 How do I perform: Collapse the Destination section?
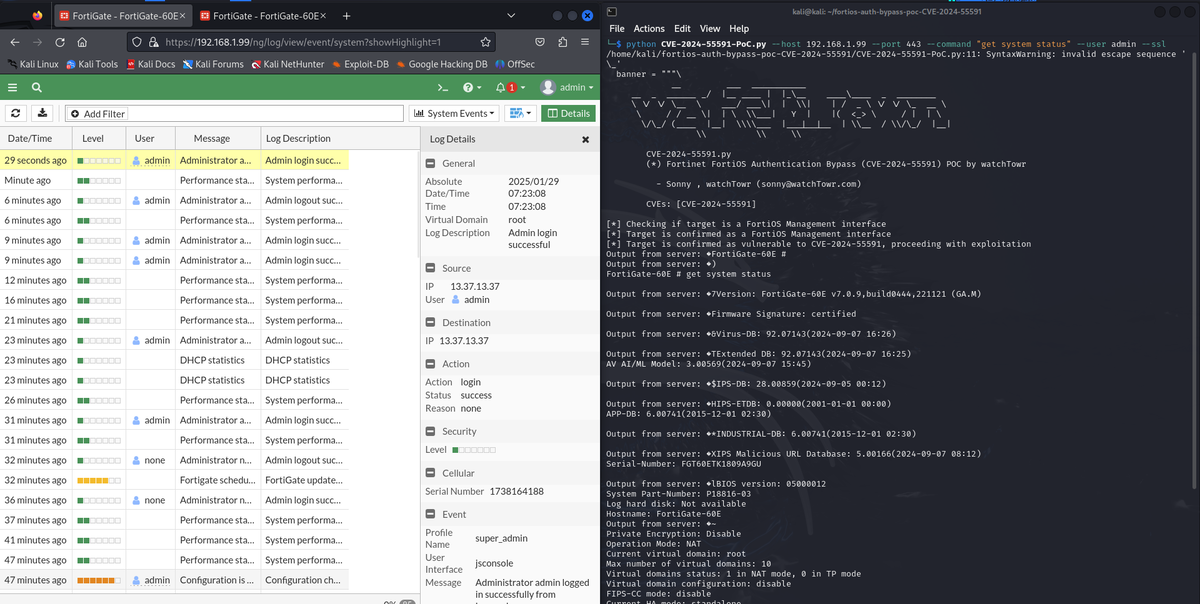pos(430,323)
